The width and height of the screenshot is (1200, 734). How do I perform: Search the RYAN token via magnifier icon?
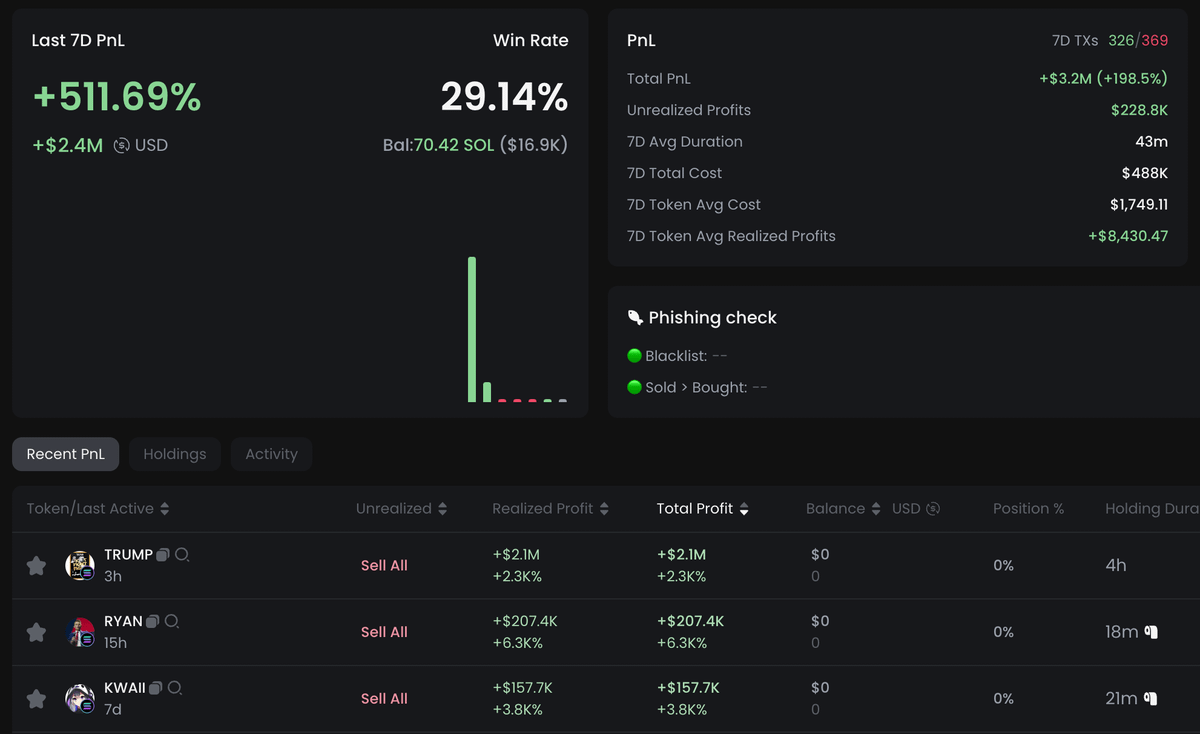[172, 622]
